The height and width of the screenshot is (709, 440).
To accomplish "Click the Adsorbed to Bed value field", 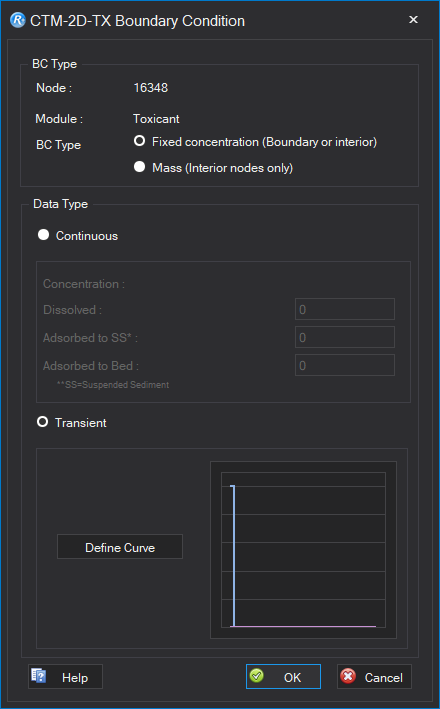I will [345, 365].
